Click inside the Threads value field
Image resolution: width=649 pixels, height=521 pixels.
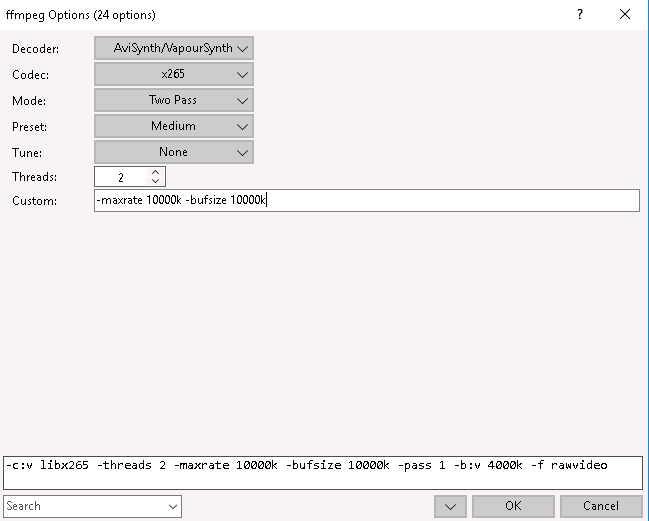coord(121,177)
